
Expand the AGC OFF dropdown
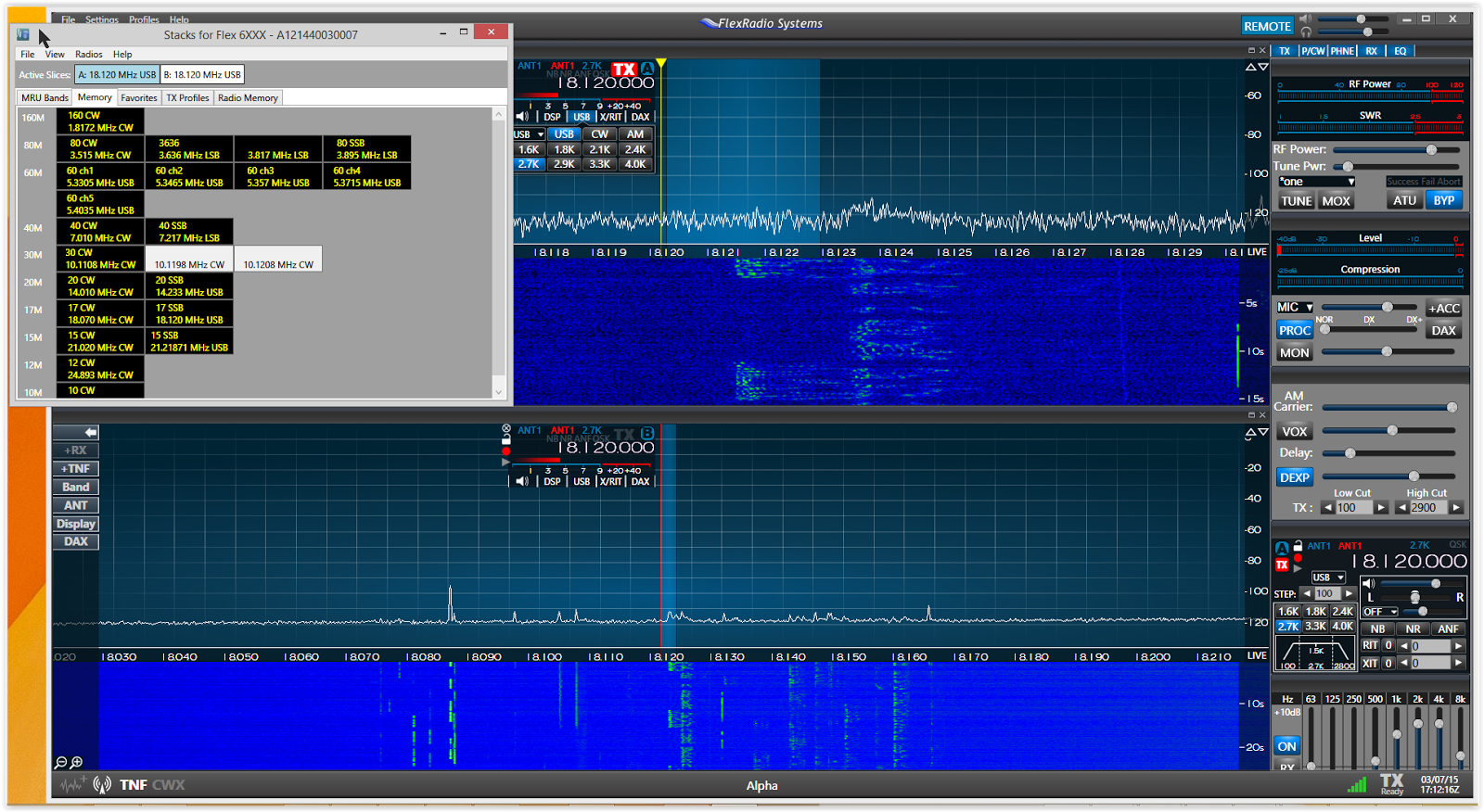(1379, 612)
